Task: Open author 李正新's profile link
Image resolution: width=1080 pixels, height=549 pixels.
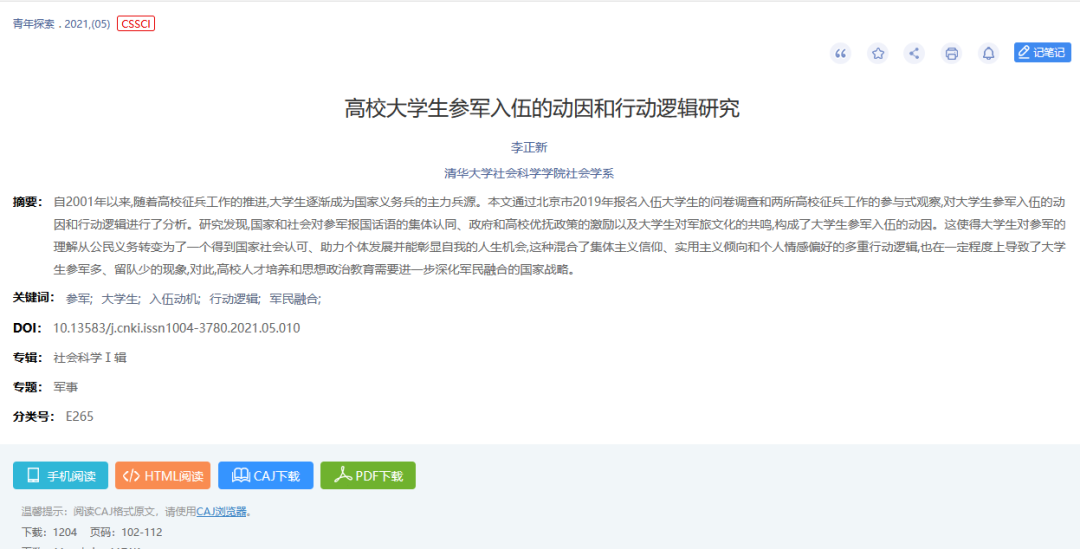Action: 529,147
